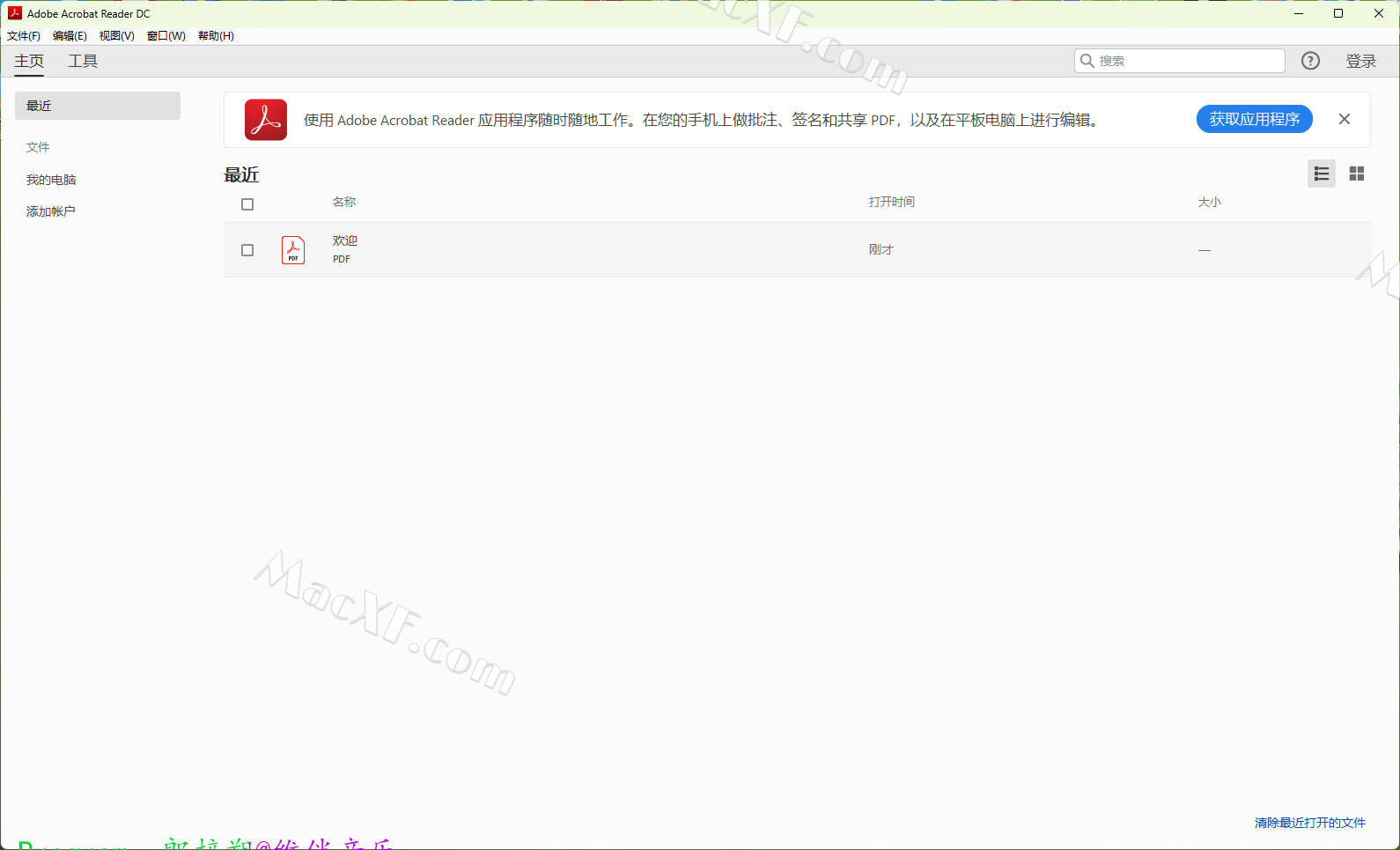
Task: Click the Adobe icon in title bar
Action: (x=14, y=13)
